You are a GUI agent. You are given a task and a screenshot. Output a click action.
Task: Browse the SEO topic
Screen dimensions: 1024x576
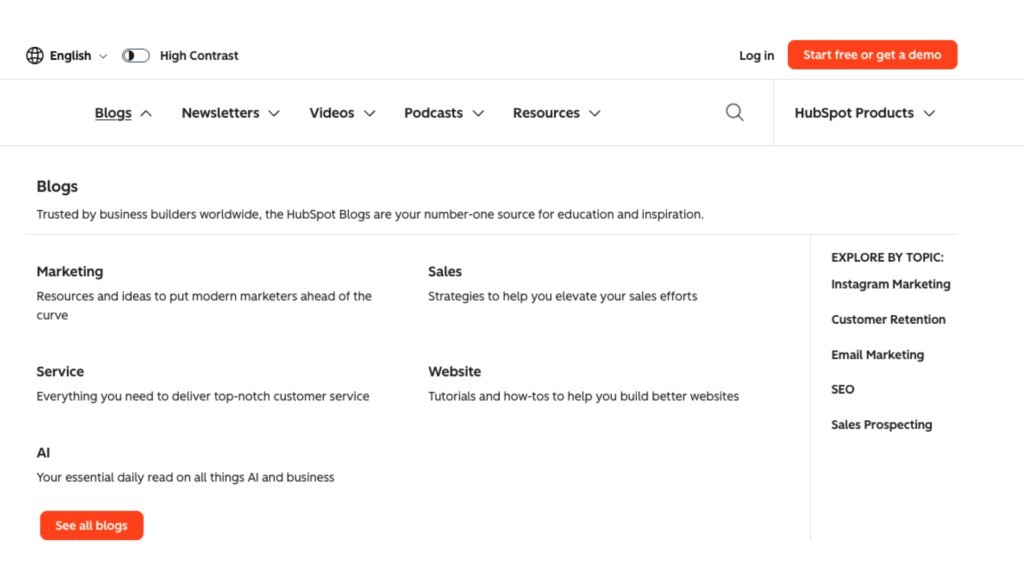(842, 389)
